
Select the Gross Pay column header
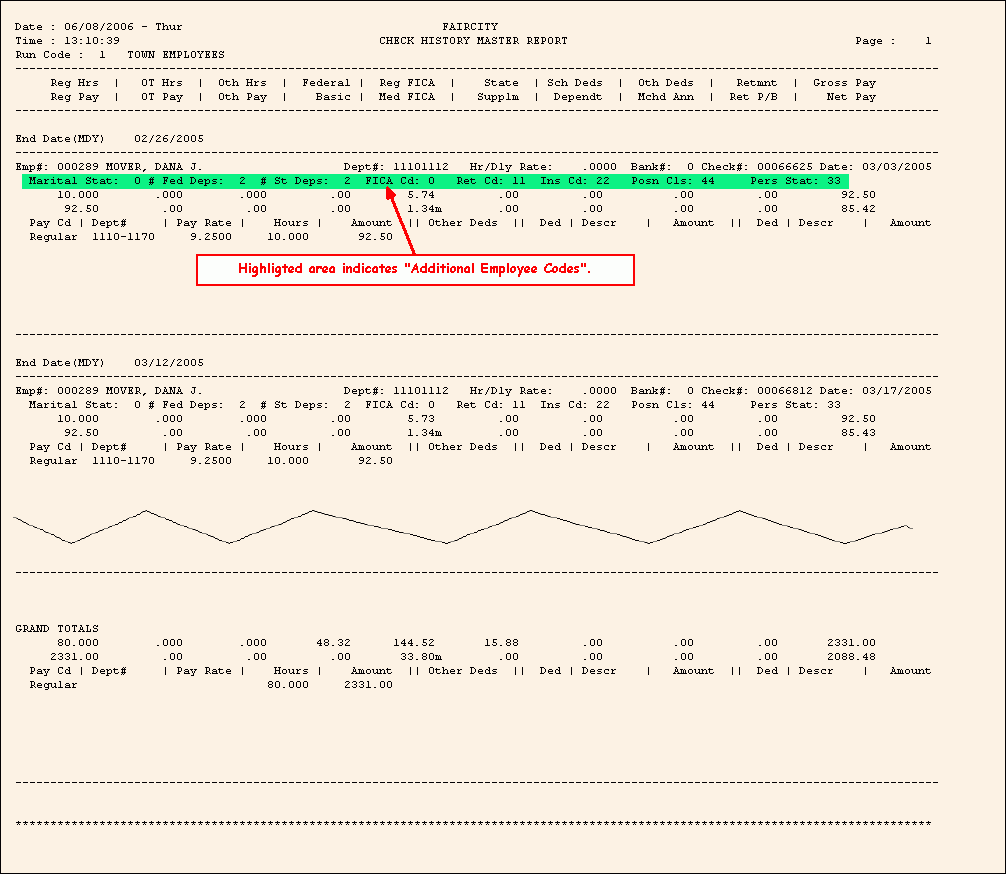(x=844, y=83)
